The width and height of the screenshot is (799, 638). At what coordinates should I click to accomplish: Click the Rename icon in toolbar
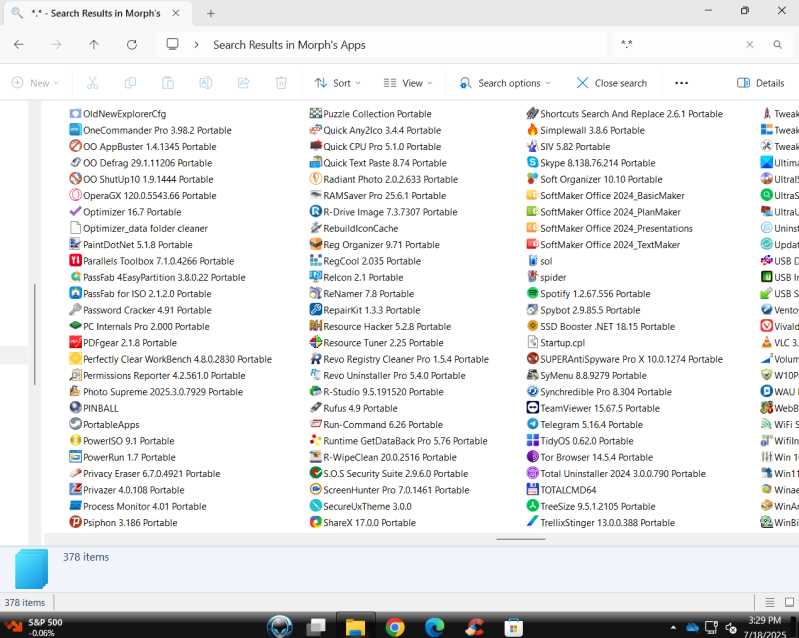click(x=206, y=83)
